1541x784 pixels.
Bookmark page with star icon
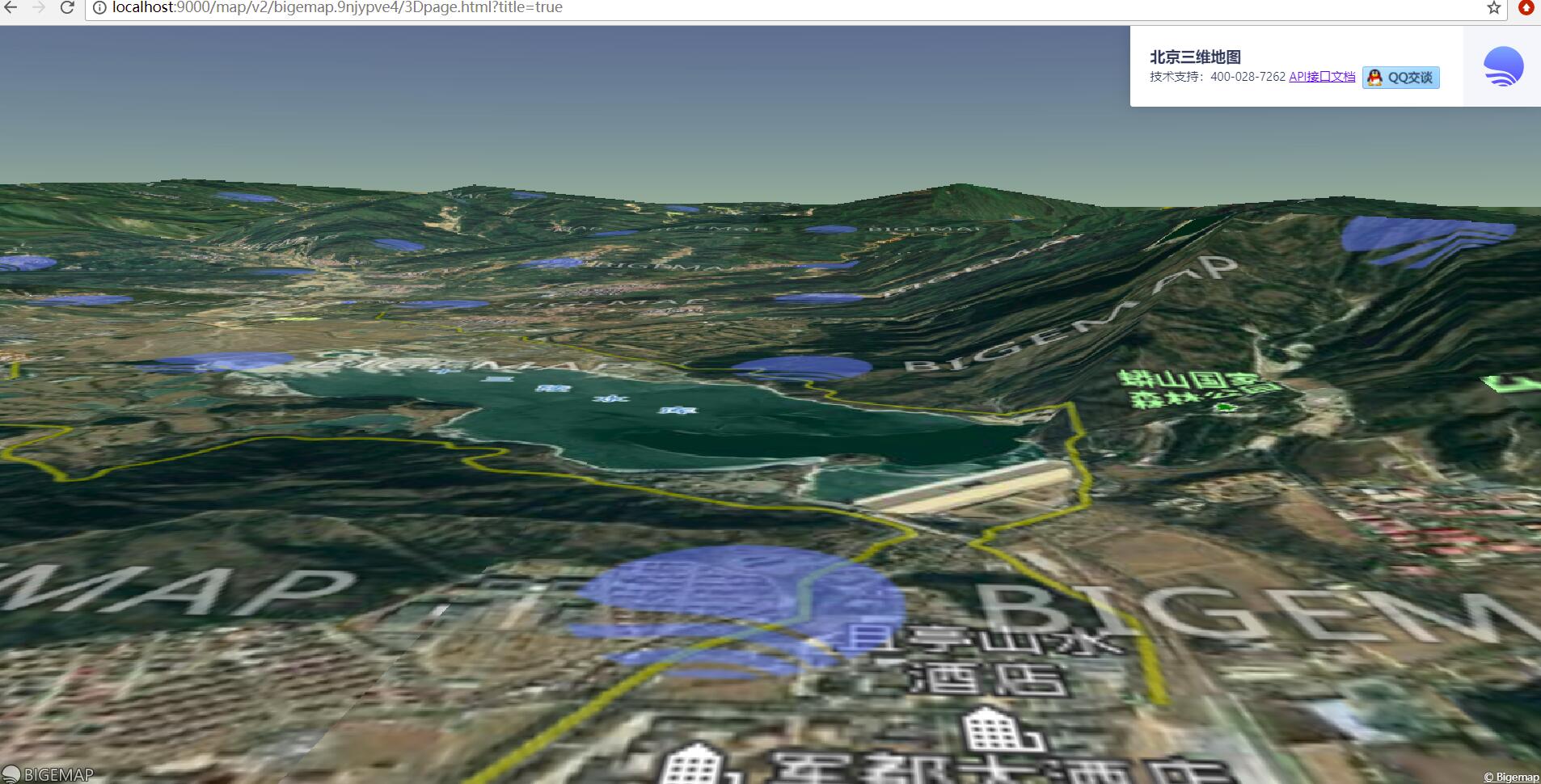pos(1494,8)
